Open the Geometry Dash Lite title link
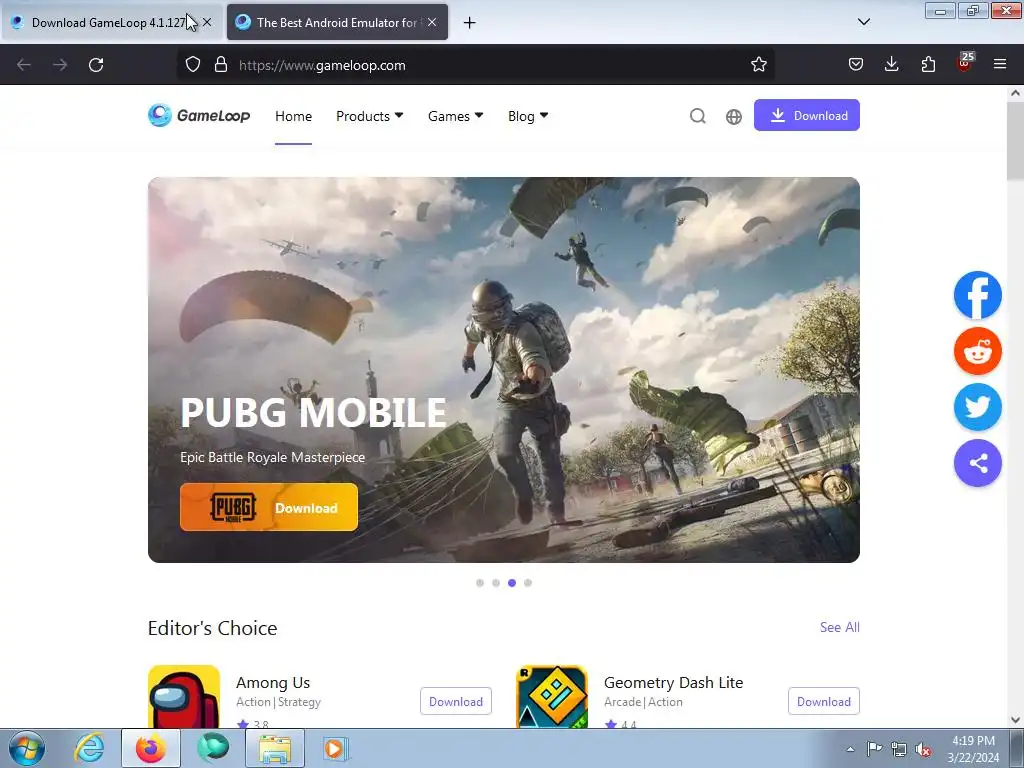This screenshot has height=768, width=1024. click(x=673, y=682)
